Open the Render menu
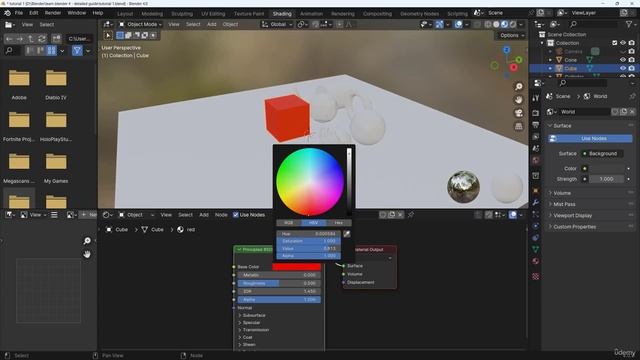Viewport: 640px width, 360px height. pos(53,13)
